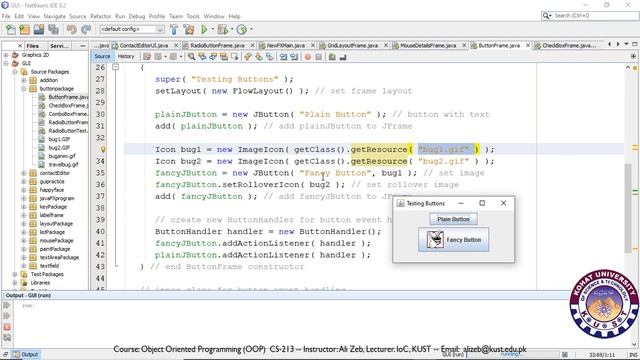
Task: Collapse the buttonpackage node
Action: 24,89
